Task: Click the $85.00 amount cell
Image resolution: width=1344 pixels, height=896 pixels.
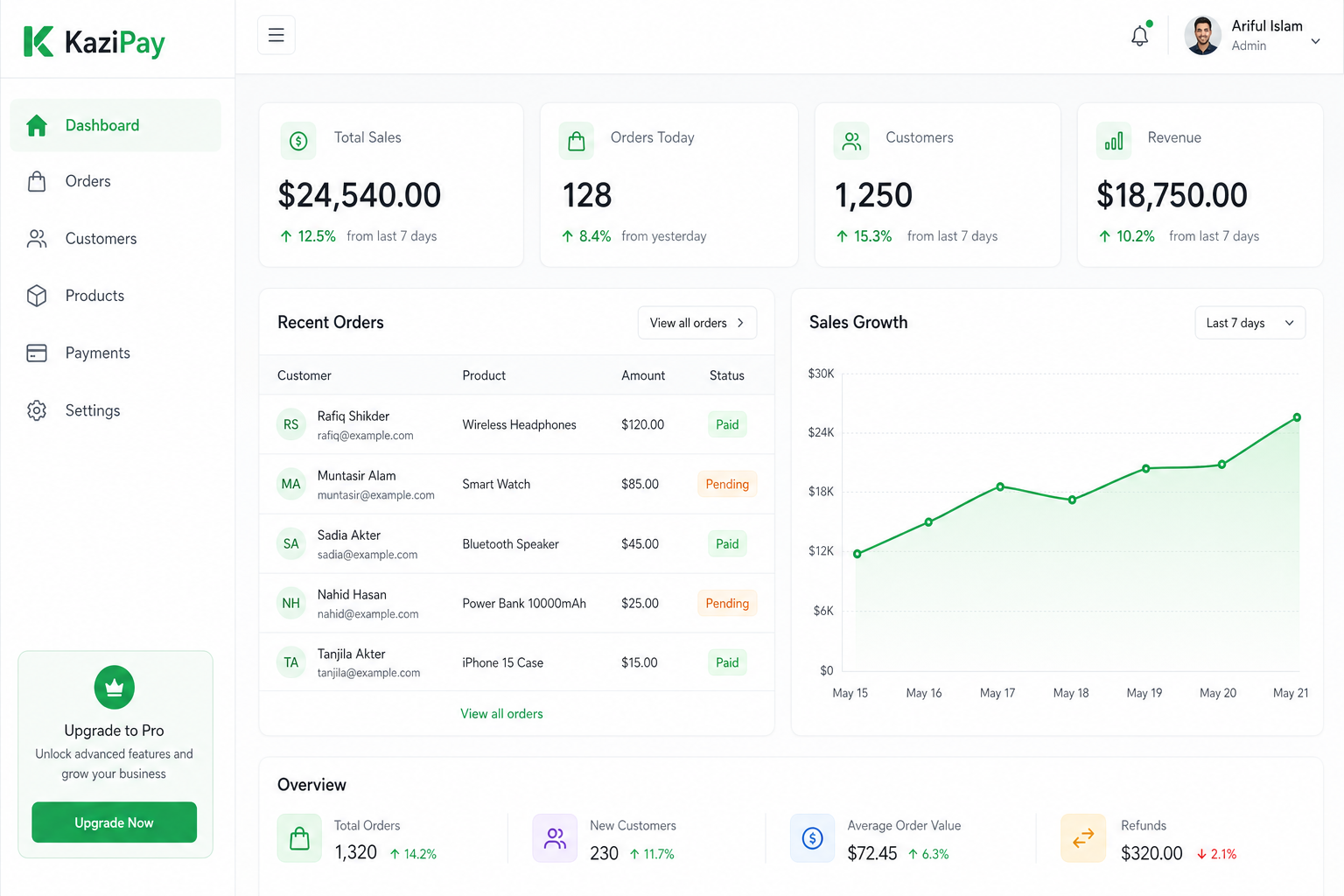Action: pyautogui.click(x=640, y=484)
